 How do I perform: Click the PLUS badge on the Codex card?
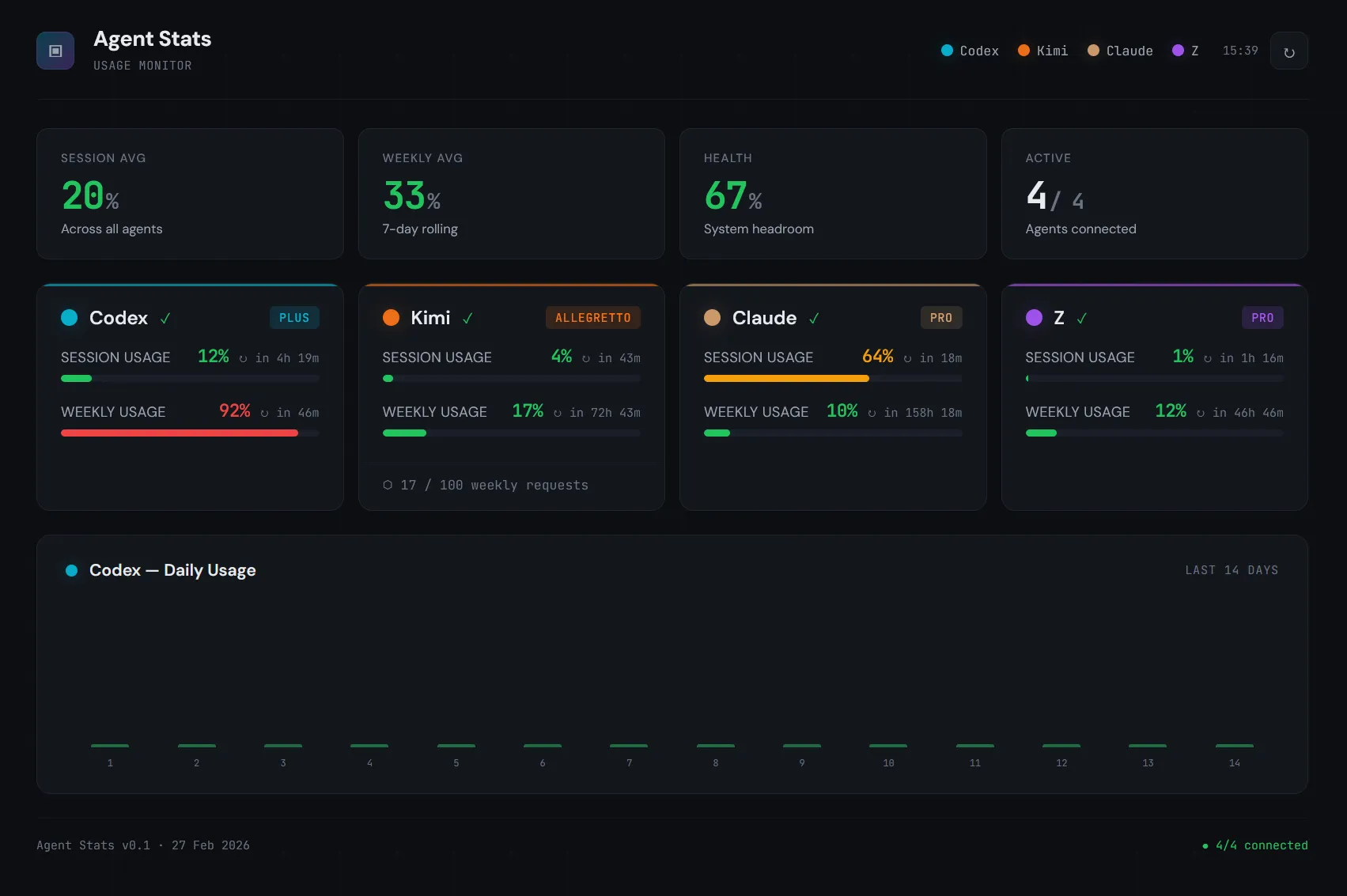point(294,317)
